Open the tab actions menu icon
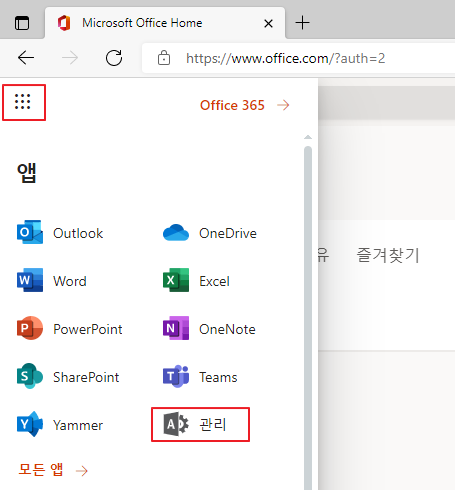This screenshot has height=490, width=455. tap(22, 23)
